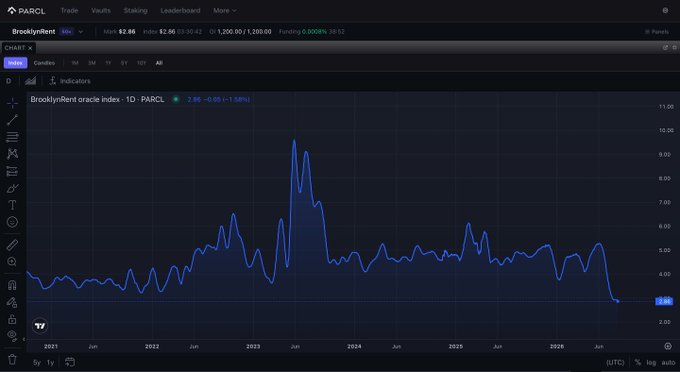Viewport: 680px width, 372px height.
Task: Click the 1y range at chart bottom
Action: 50,362
